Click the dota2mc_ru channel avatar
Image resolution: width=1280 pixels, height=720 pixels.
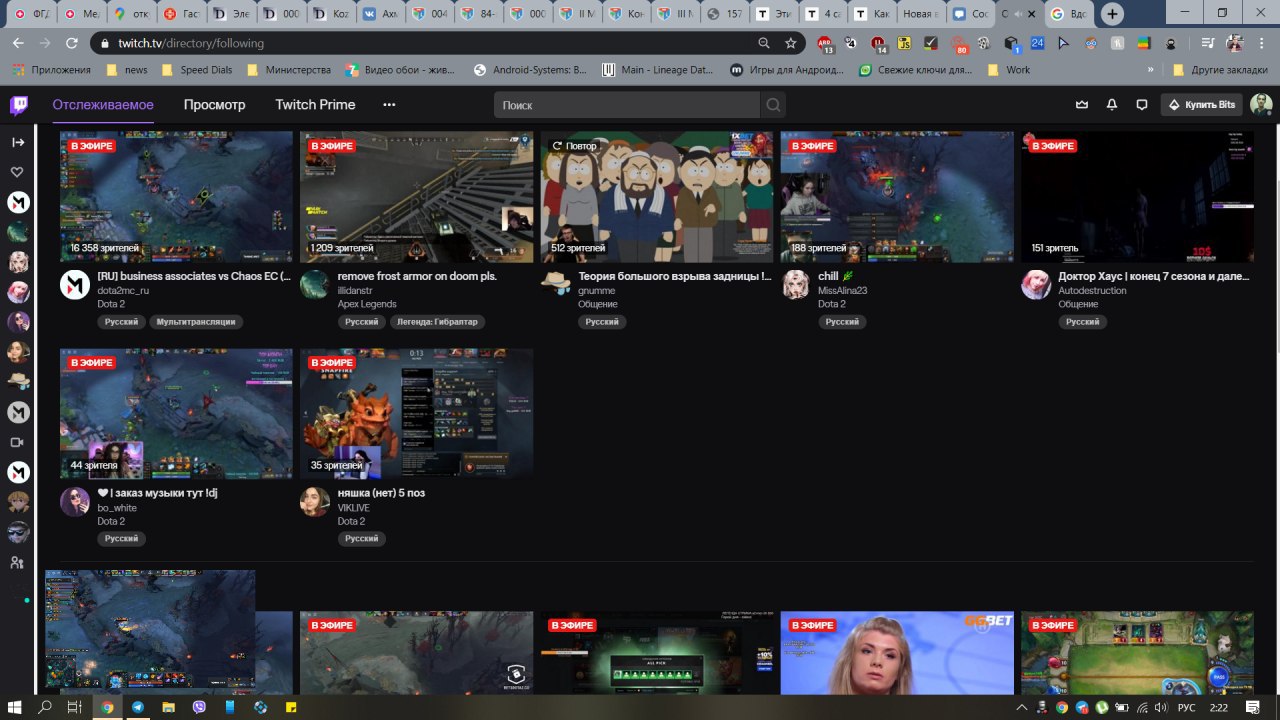[75, 285]
